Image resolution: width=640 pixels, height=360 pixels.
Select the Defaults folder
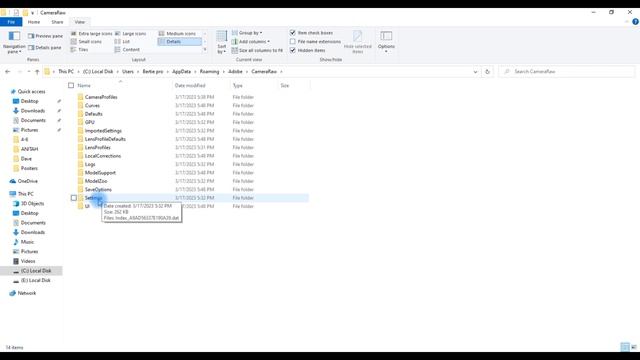(93, 114)
